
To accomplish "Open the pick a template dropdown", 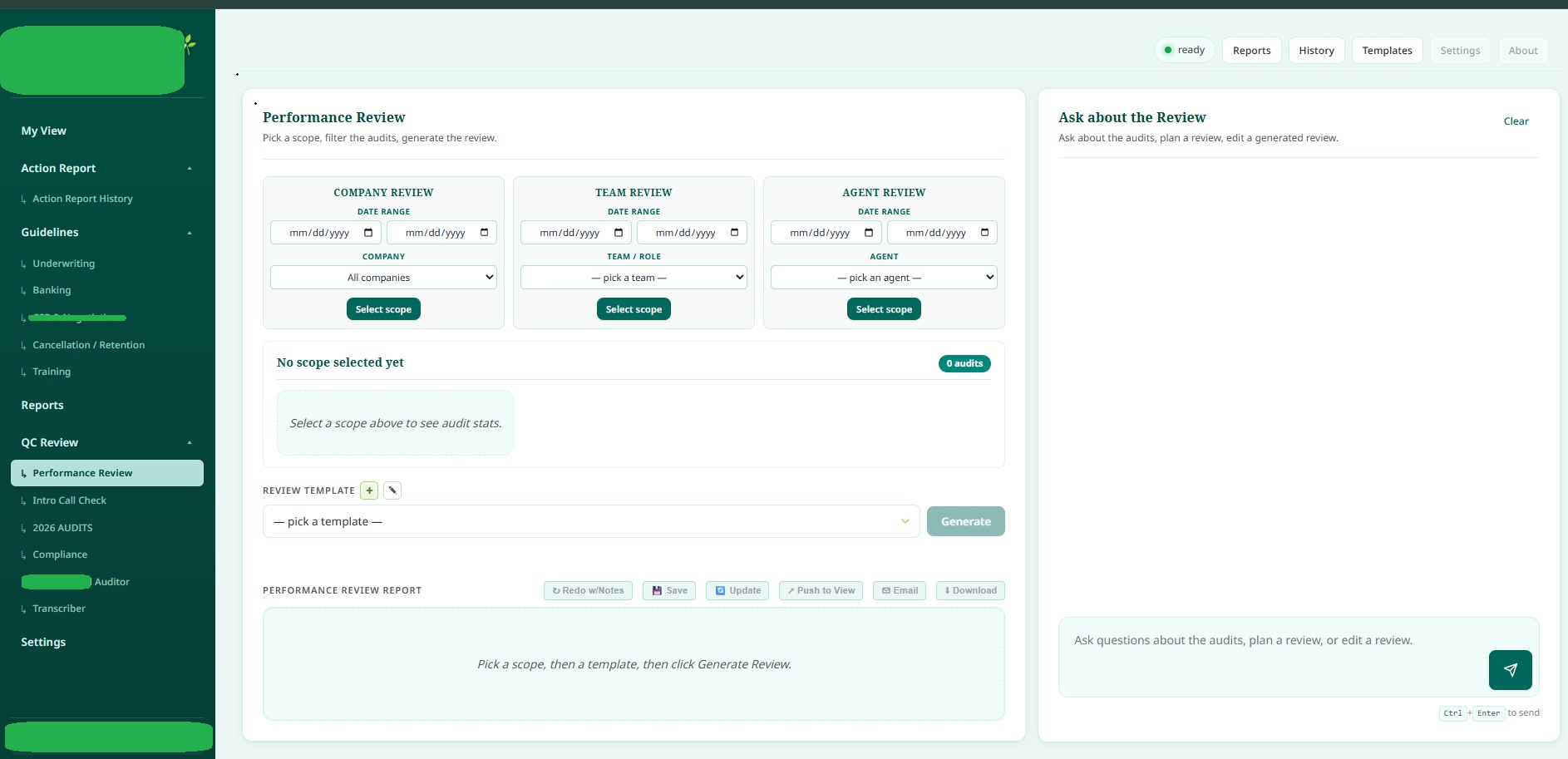I will tap(591, 521).
